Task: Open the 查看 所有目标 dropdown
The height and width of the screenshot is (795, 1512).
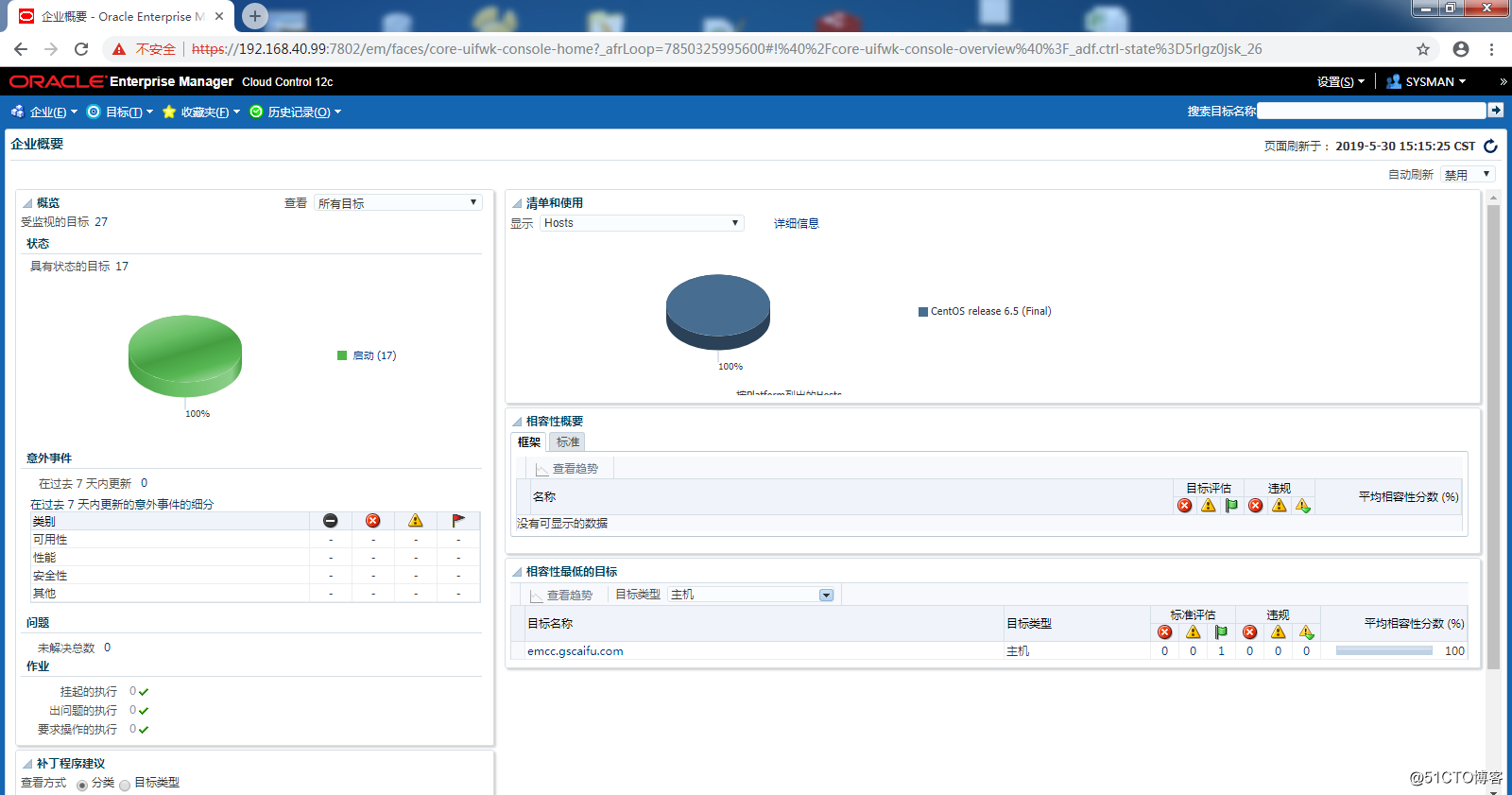Action: coord(398,203)
